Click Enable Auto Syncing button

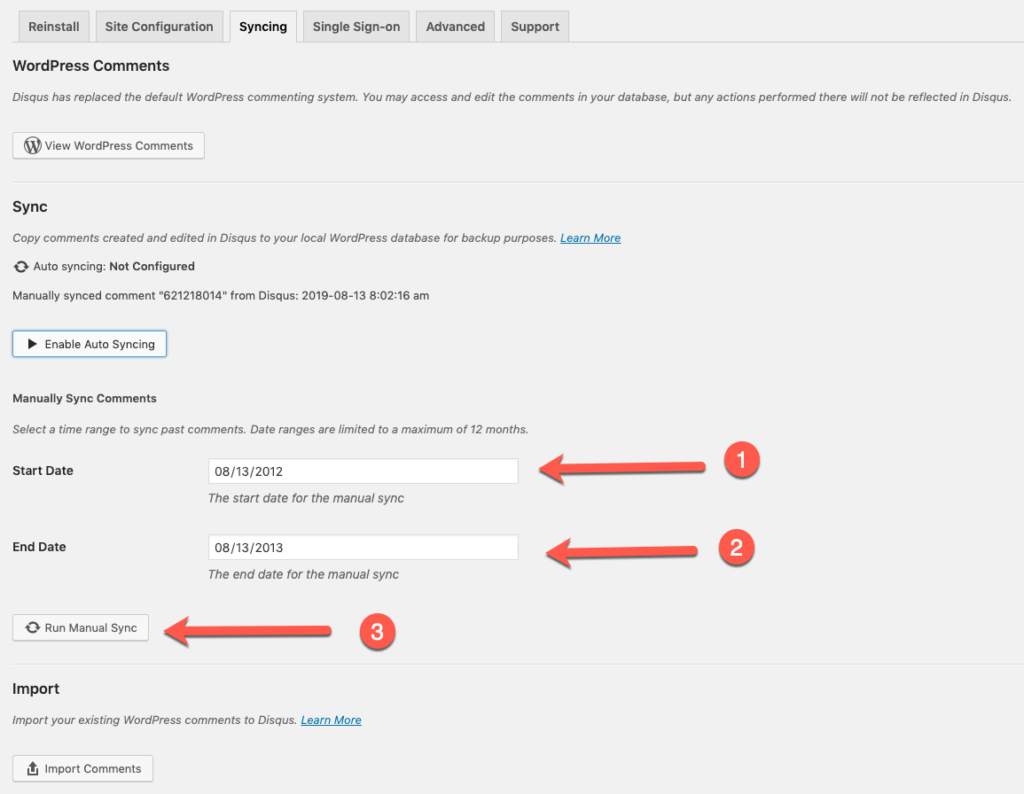tap(89, 344)
